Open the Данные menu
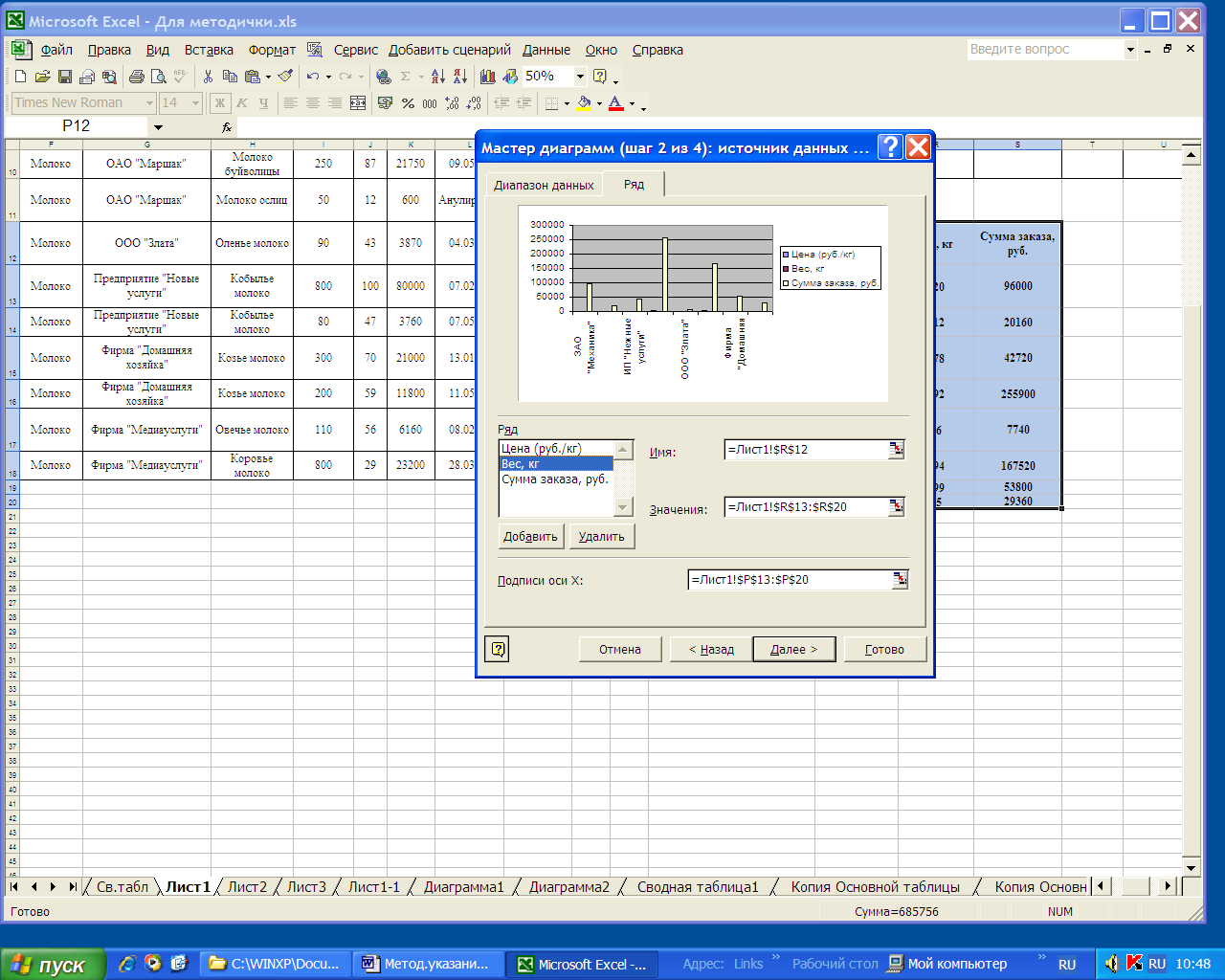Viewport: 1225px width, 980px height. tap(546, 50)
